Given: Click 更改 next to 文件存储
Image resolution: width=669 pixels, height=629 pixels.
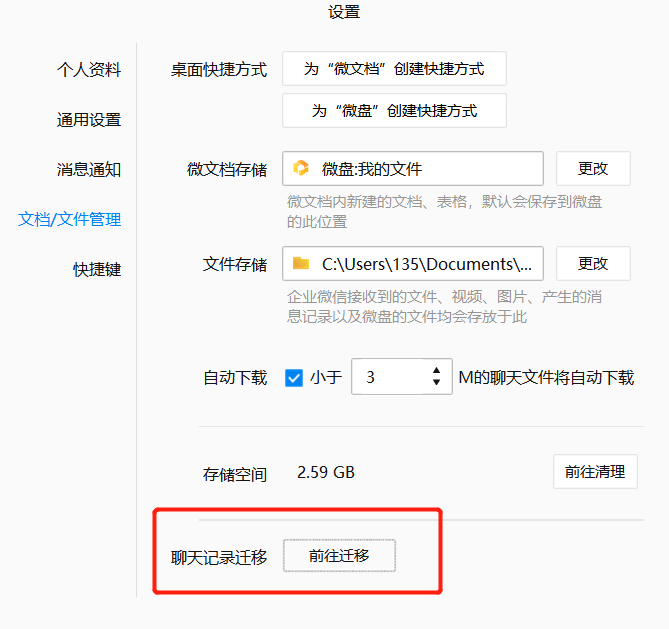Looking at the screenshot, I should (593, 263).
